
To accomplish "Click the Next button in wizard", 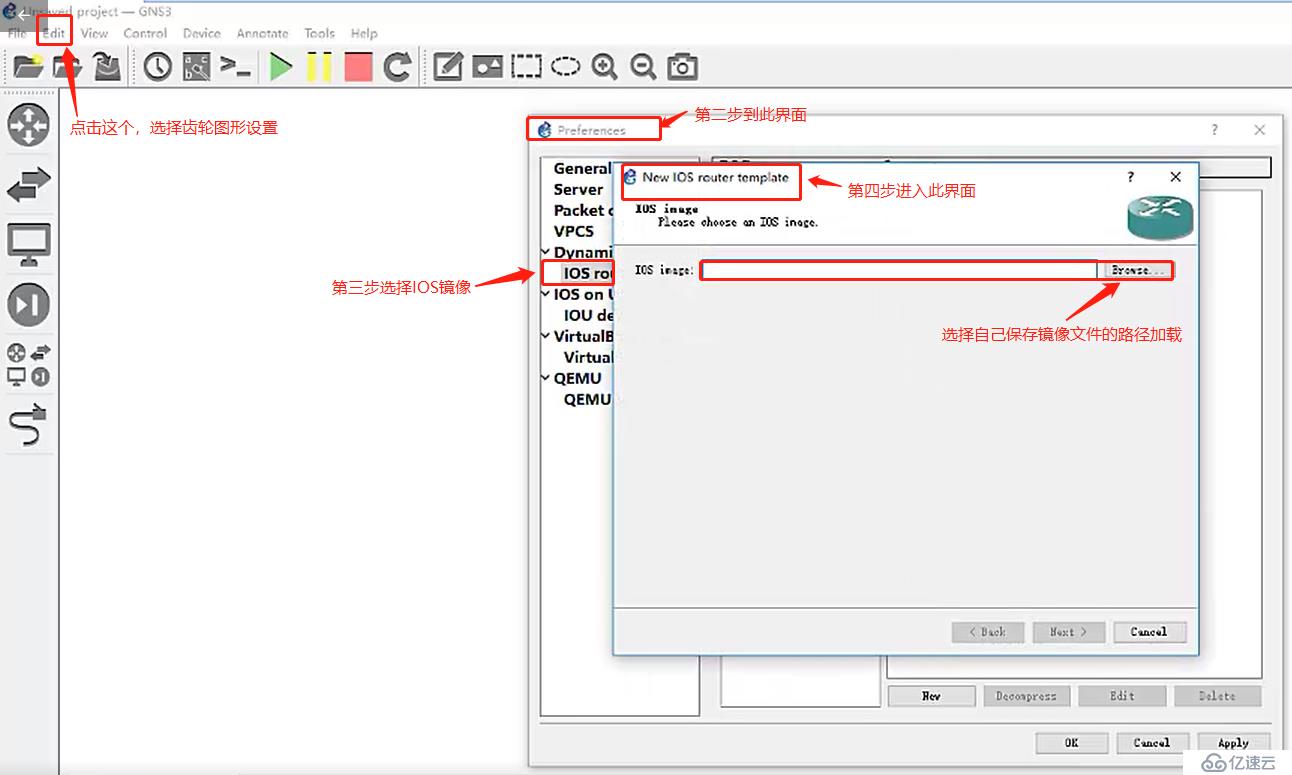I will [x=1068, y=632].
